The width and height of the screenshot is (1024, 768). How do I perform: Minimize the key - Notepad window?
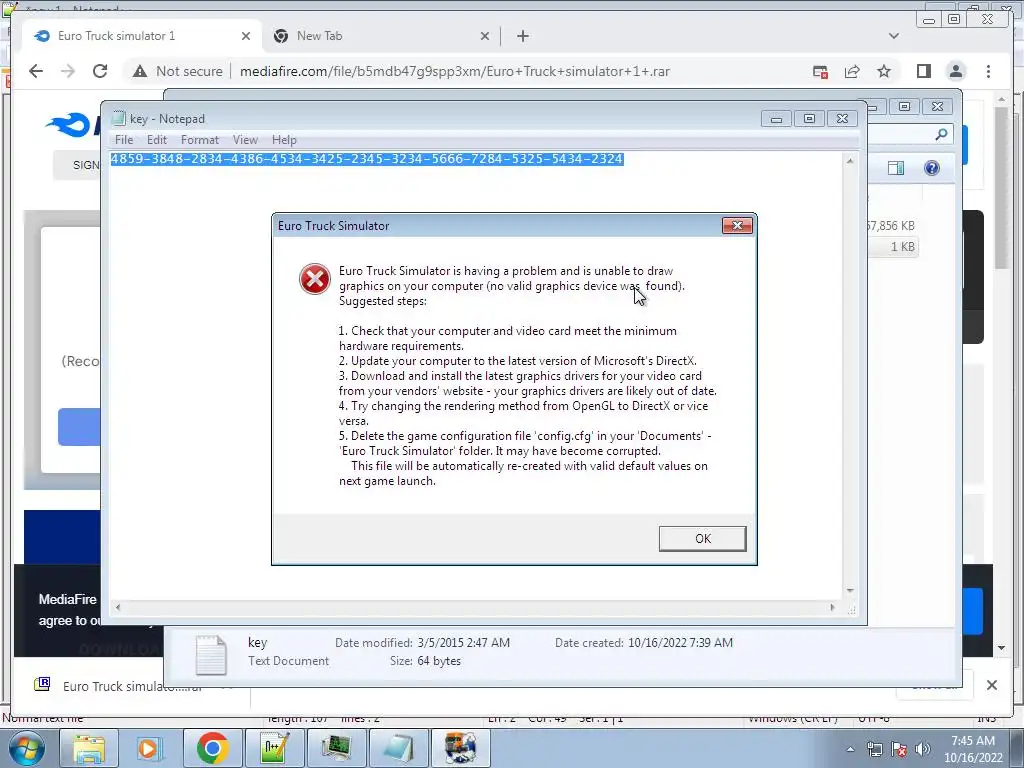point(776,119)
